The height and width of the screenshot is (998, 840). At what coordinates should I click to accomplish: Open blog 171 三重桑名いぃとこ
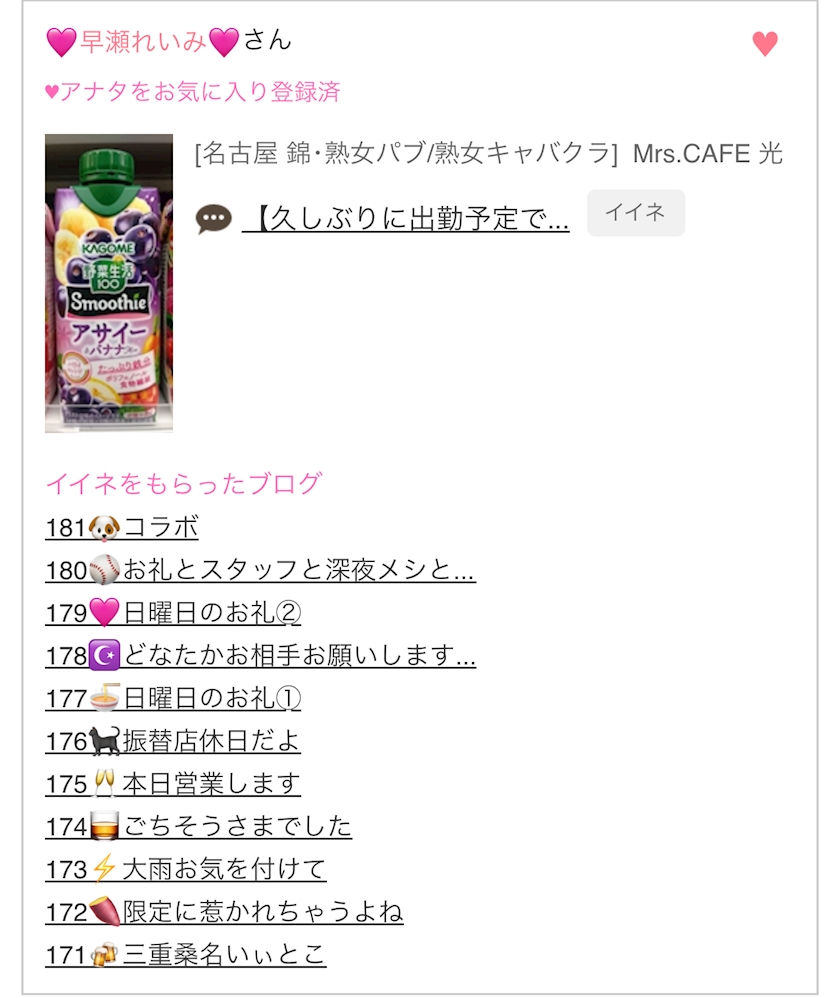pos(186,954)
